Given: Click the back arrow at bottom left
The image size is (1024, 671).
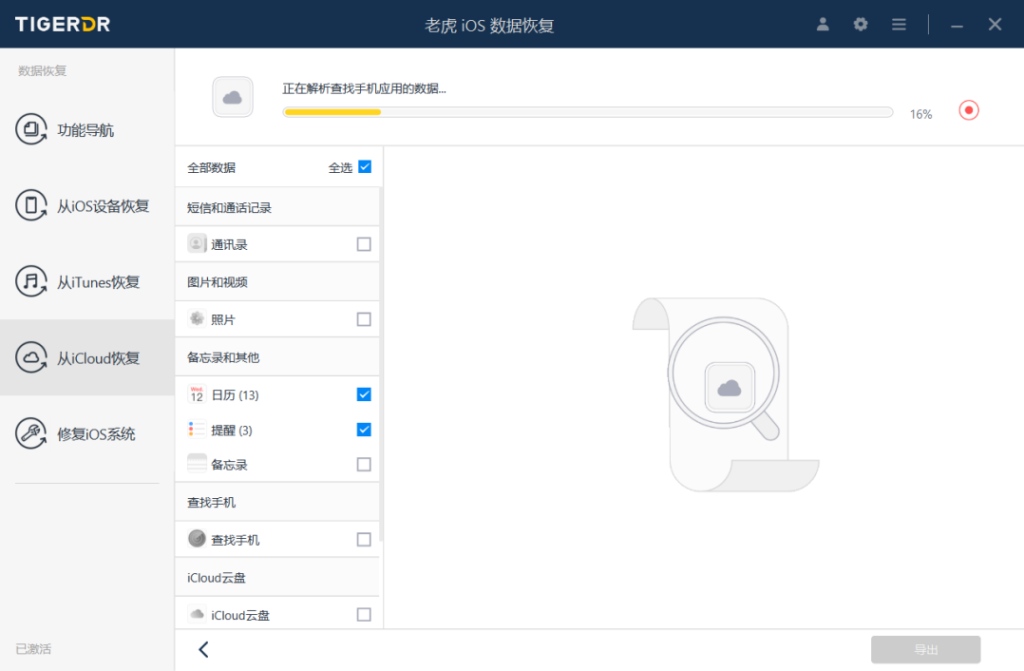Looking at the screenshot, I should (x=203, y=650).
